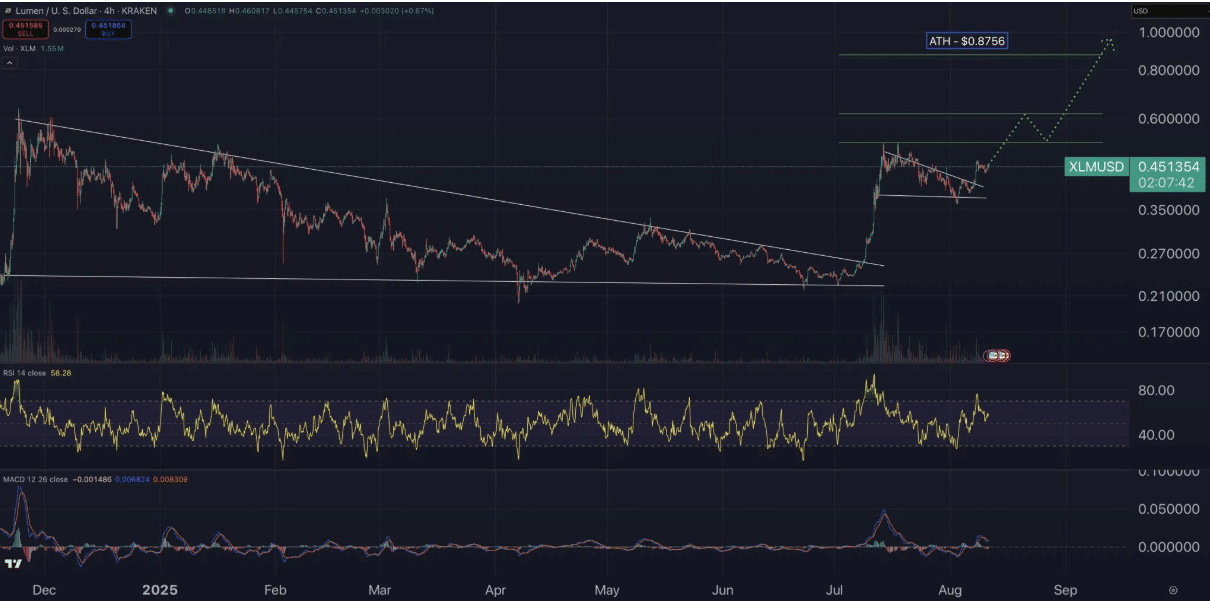The height and width of the screenshot is (601, 1210).
Task: Select the MACD 12 26 close indicator label
Action: (35, 479)
